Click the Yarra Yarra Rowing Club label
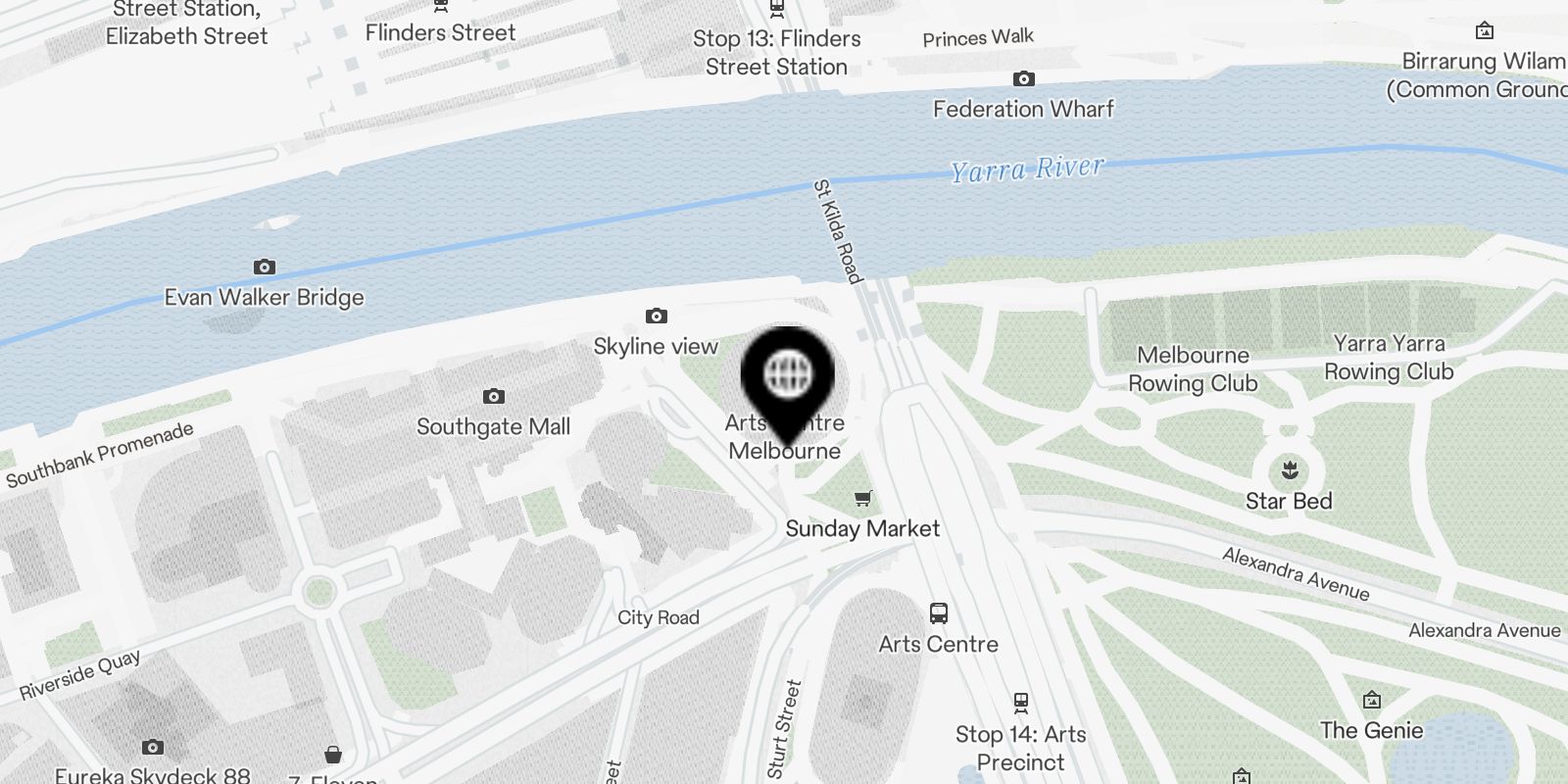This screenshot has height=784, width=1568. (1389, 358)
